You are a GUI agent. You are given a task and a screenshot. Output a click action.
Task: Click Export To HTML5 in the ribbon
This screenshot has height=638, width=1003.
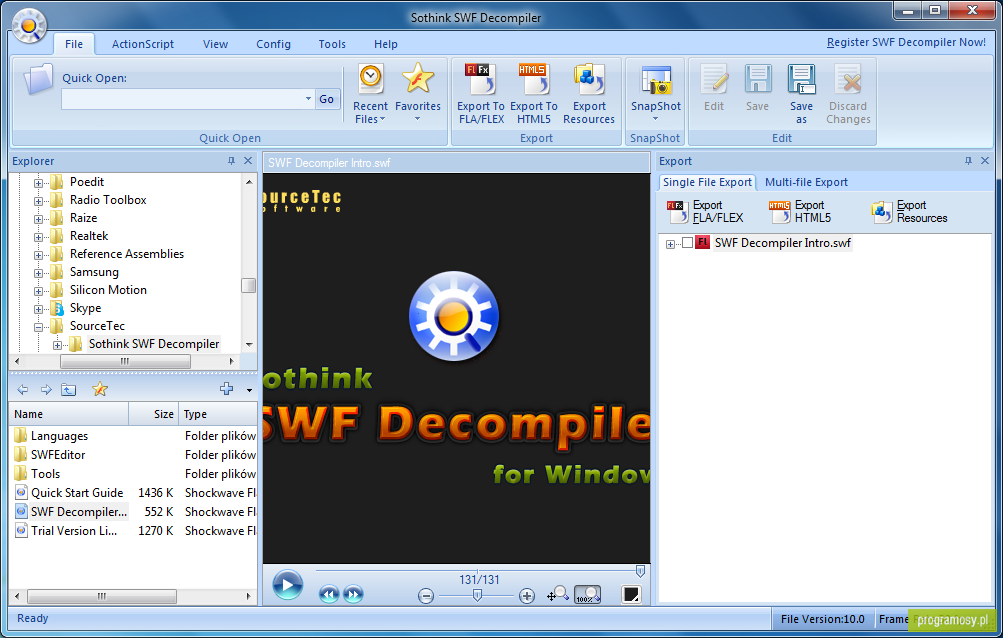(x=533, y=94)
